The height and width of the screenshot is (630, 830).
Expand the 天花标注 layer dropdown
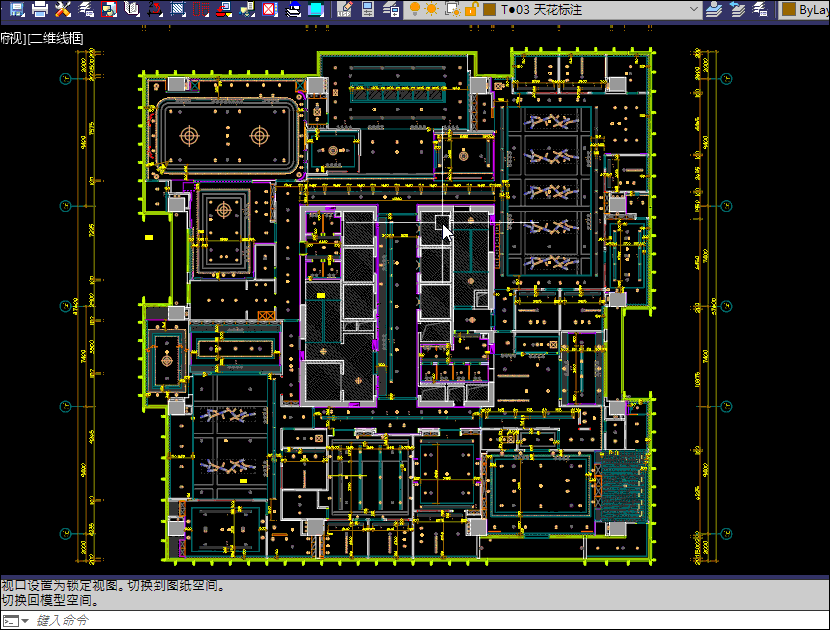pyautogui.click(x=694, y=10)
